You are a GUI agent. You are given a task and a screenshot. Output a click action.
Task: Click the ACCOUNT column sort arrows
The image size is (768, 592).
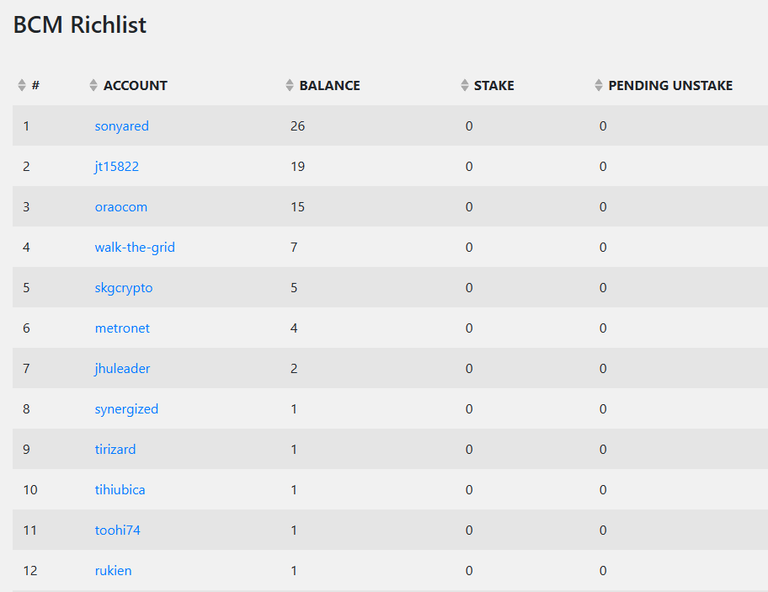(x=94, y=85)
